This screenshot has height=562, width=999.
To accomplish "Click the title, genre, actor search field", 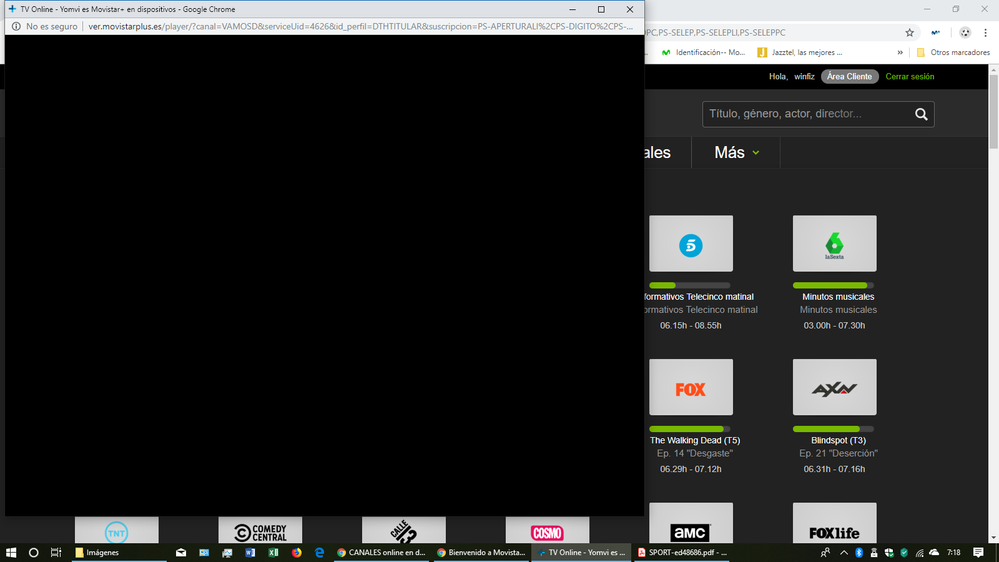I will pos(806,114).
